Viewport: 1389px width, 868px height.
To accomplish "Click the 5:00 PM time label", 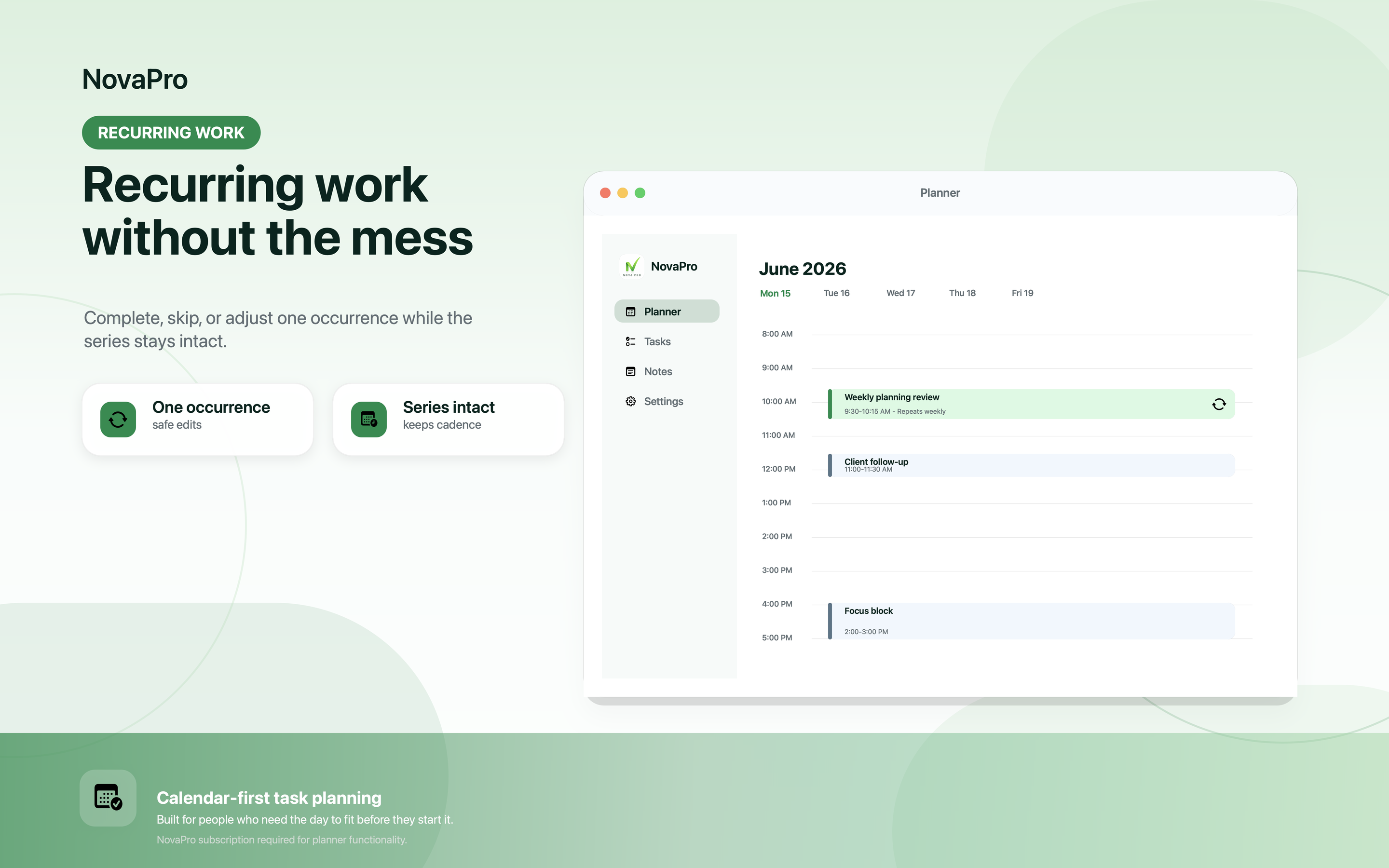I will click(x=777, y=638).
